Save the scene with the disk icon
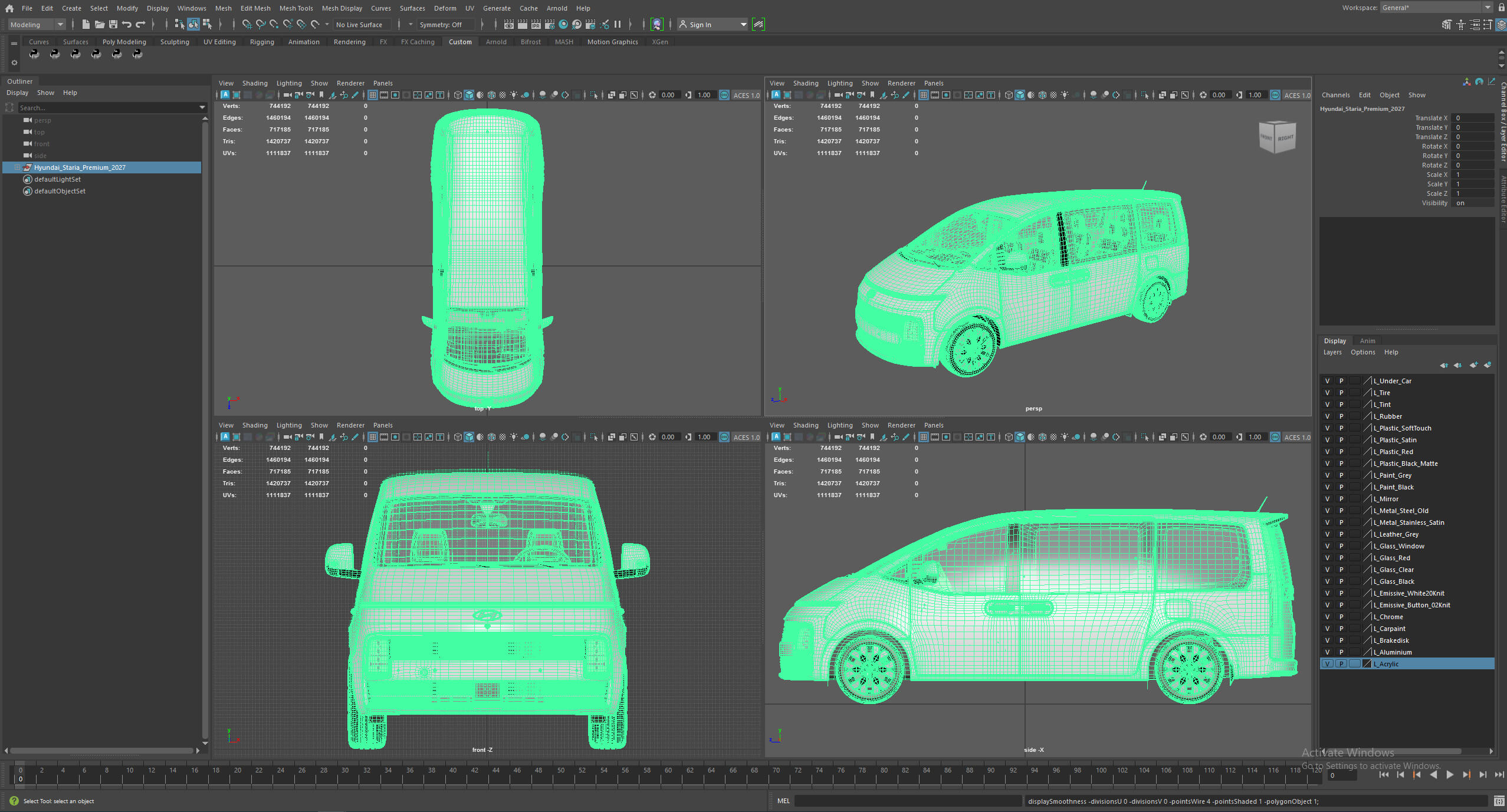1507x812 pixels. point(113,24)
